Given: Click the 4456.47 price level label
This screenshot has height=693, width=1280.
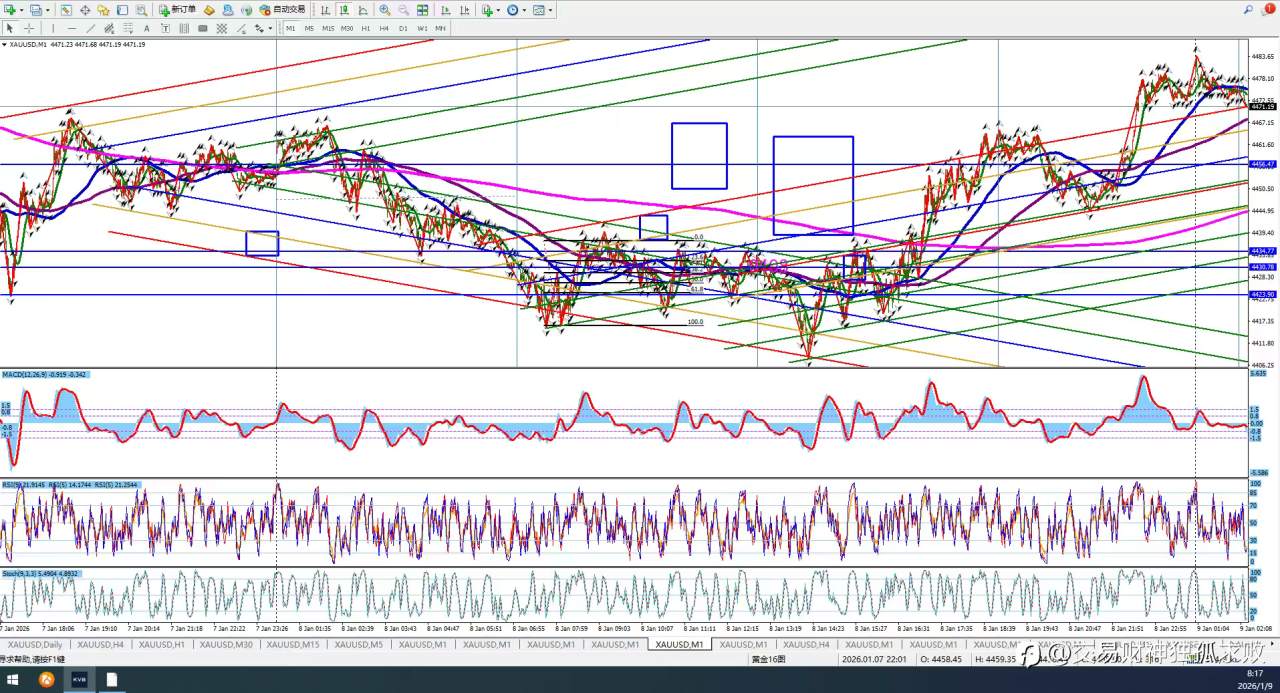Looking at the screenshot, I should click(x=1263, y=164).
